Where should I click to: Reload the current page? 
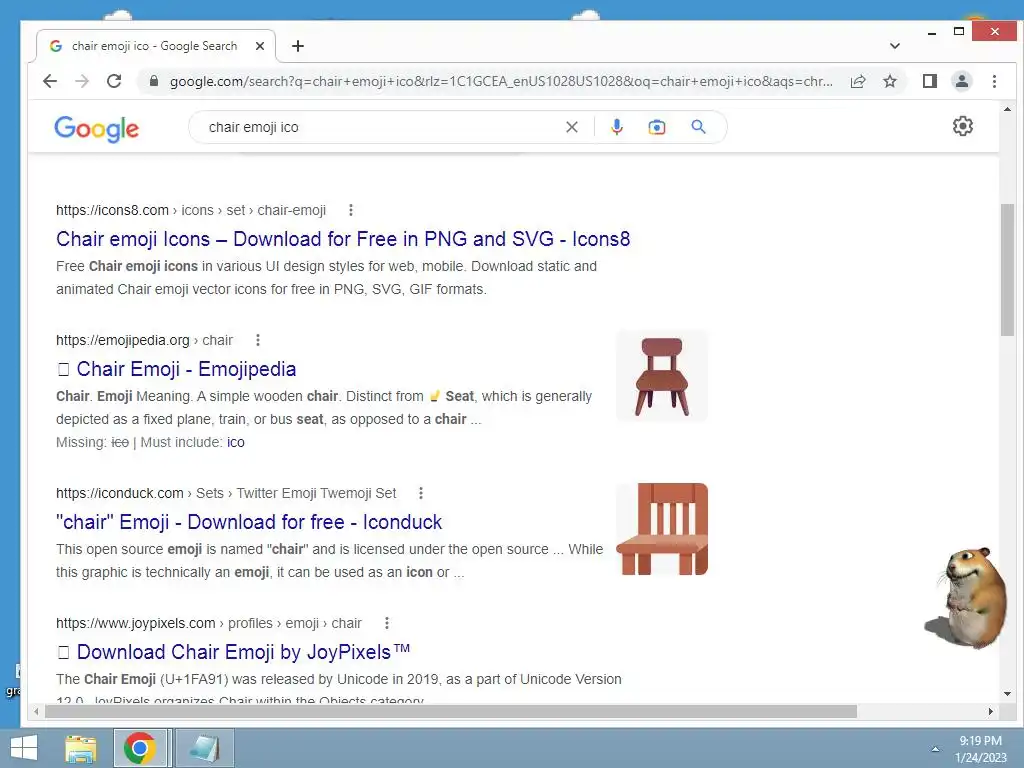tap(114, 81)
